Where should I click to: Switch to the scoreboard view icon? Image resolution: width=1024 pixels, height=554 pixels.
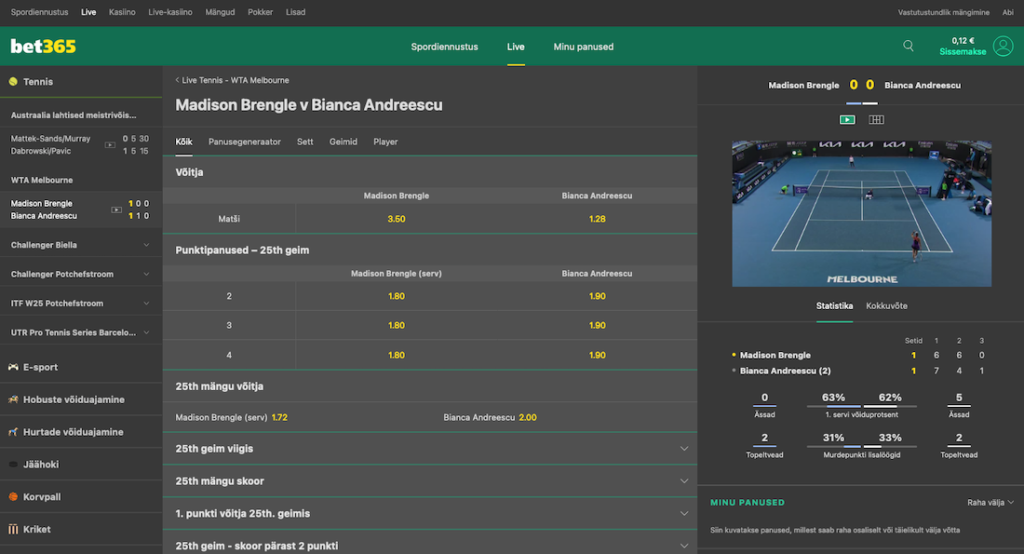point(876,119)
